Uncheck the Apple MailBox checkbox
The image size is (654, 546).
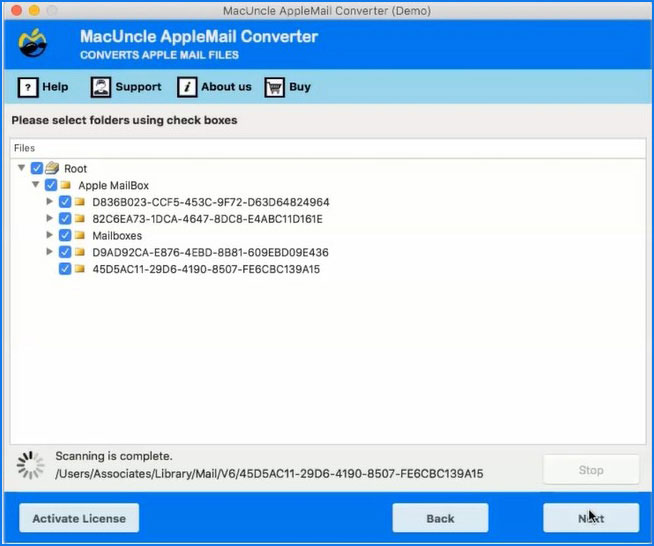[x=51, y=185]
